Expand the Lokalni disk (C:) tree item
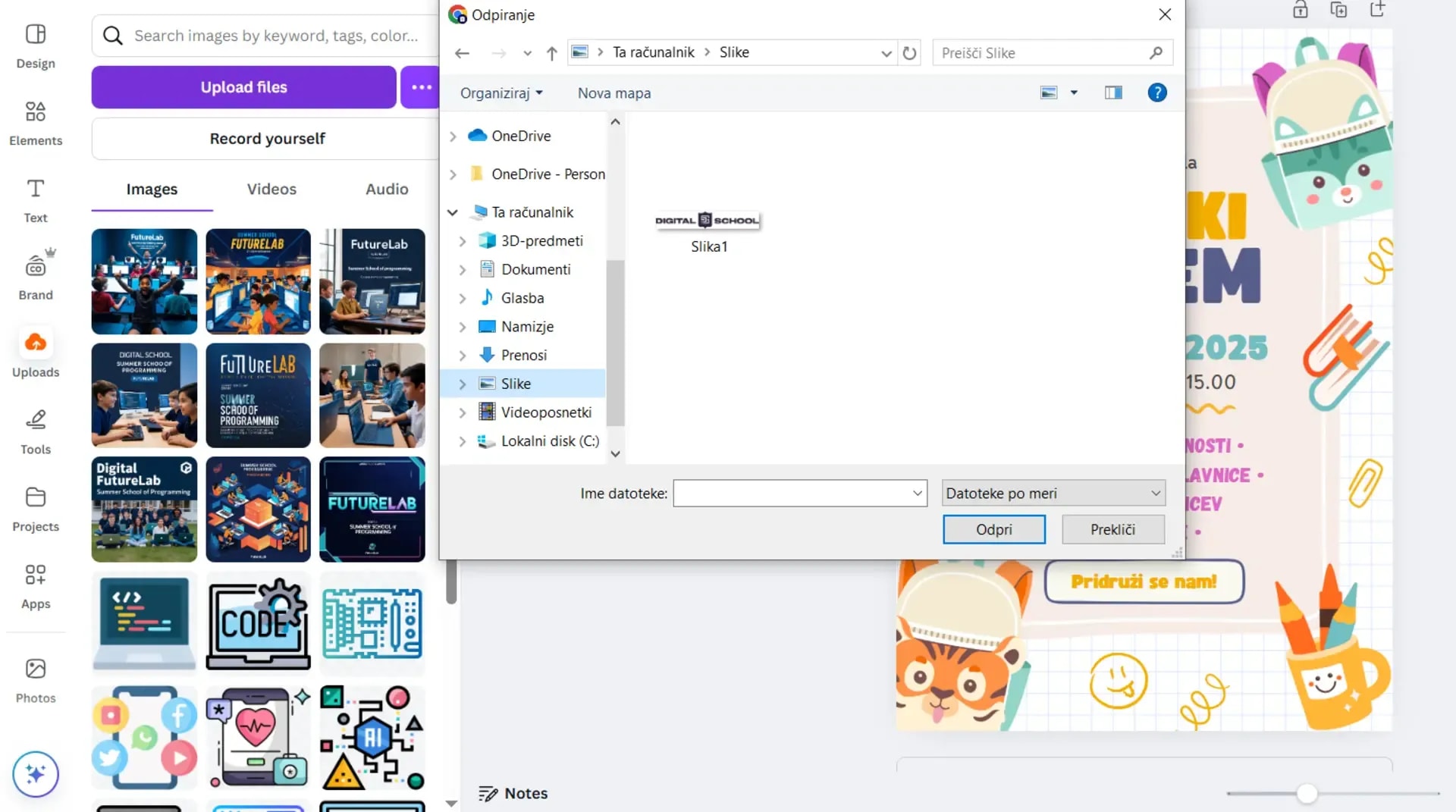Image resolution: width=1456 pixels, height=812 pixels. (x=463, y=441)
